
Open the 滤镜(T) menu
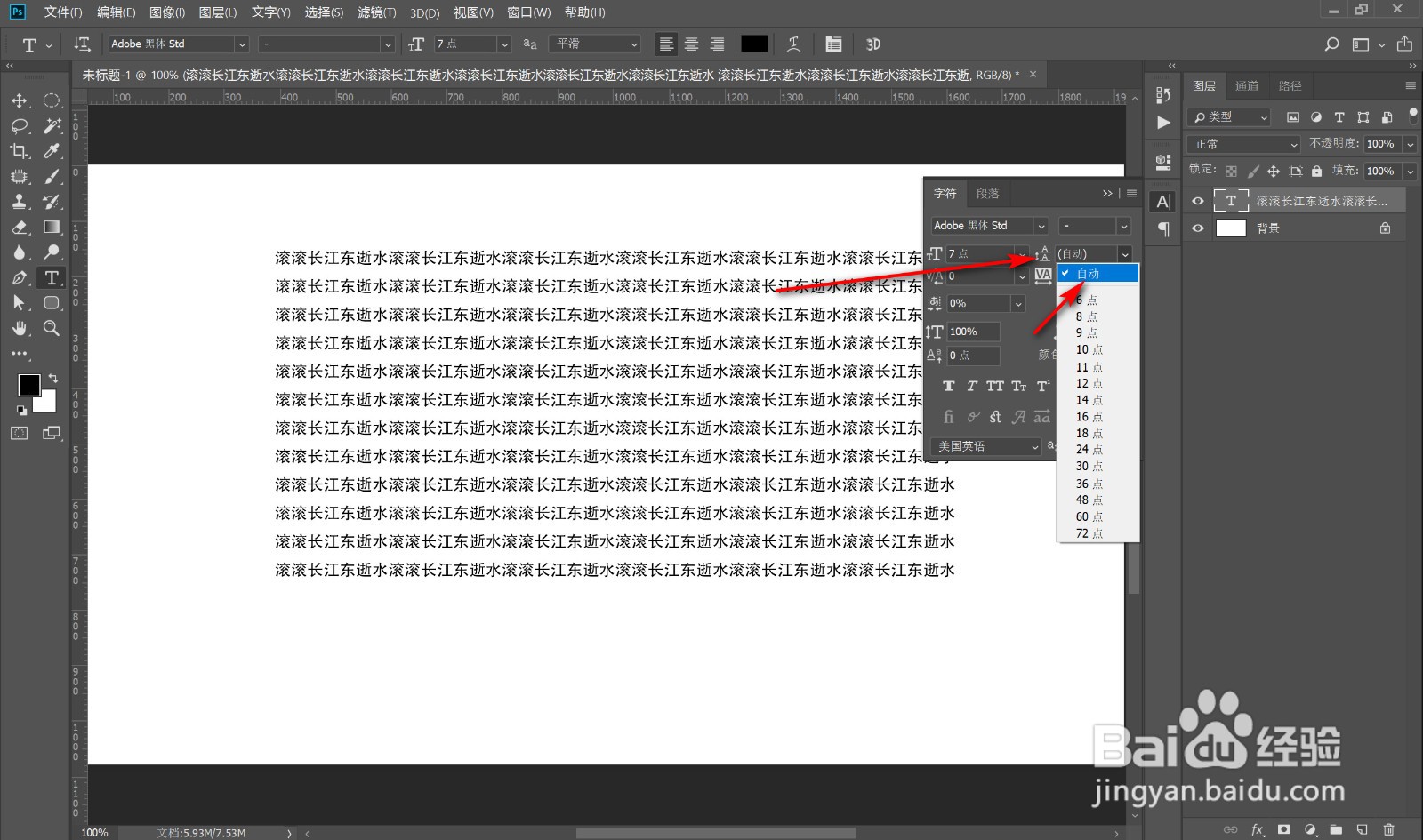click(x=377, y=12)
